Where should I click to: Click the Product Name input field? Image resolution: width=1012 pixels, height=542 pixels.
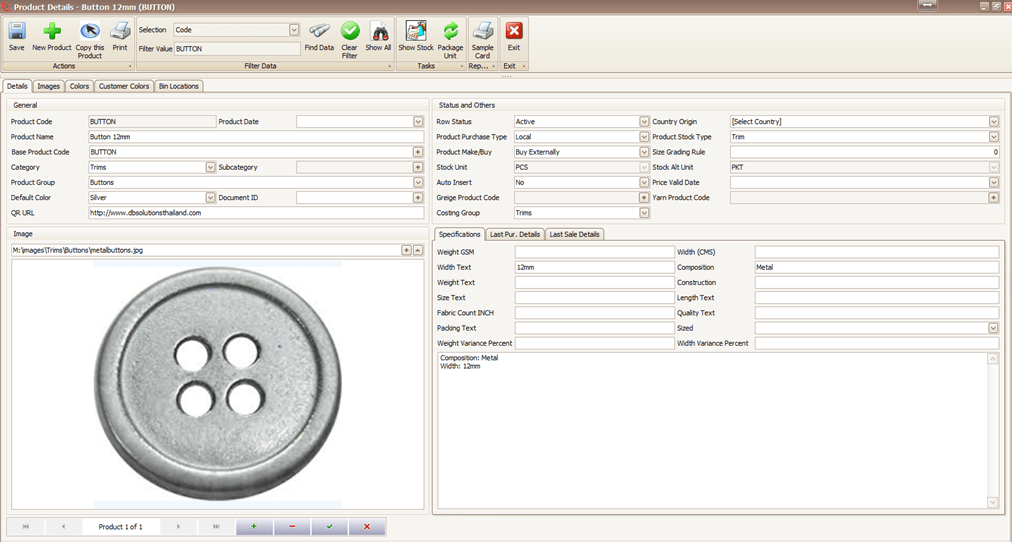255,137
